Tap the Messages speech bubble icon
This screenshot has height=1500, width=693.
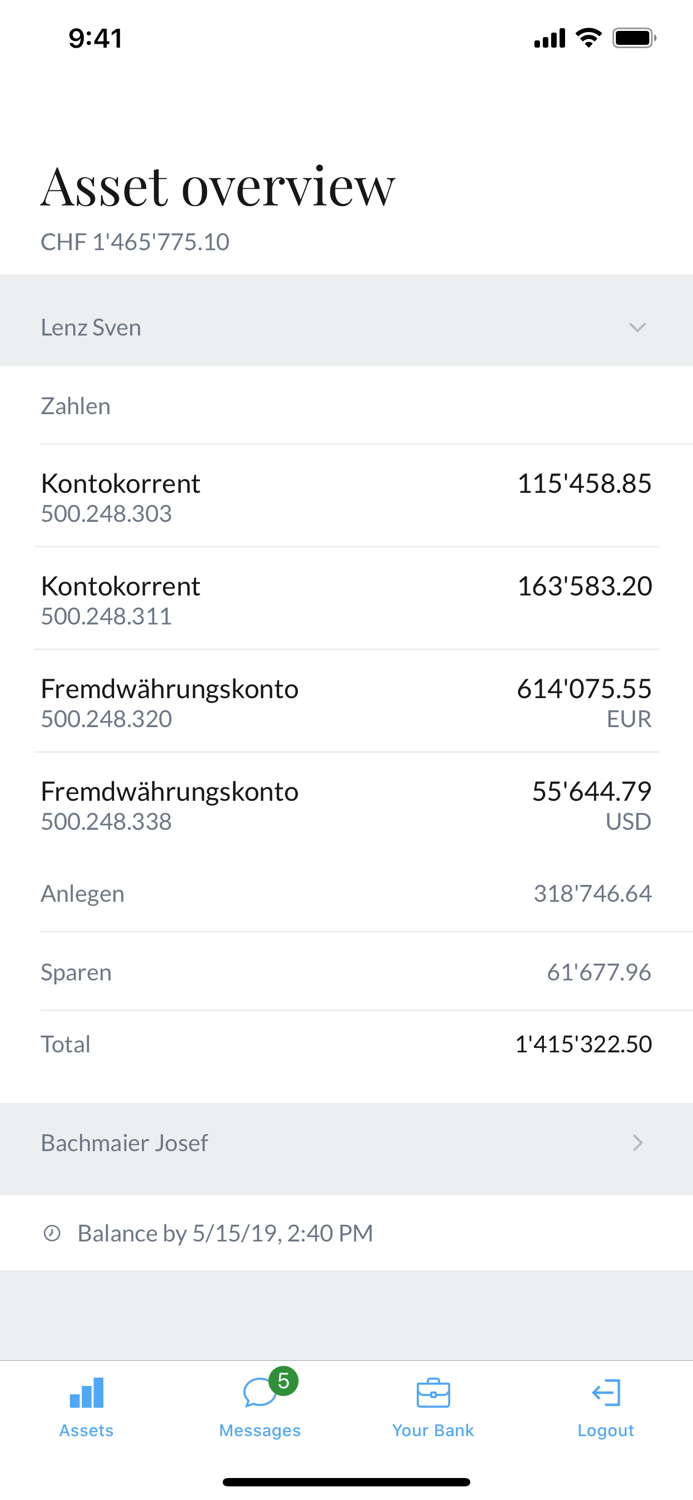[x=259, y=1392]
